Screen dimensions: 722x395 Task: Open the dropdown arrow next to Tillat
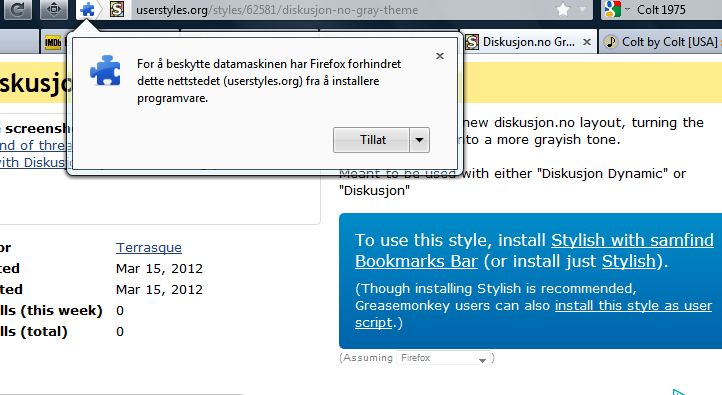419,140
